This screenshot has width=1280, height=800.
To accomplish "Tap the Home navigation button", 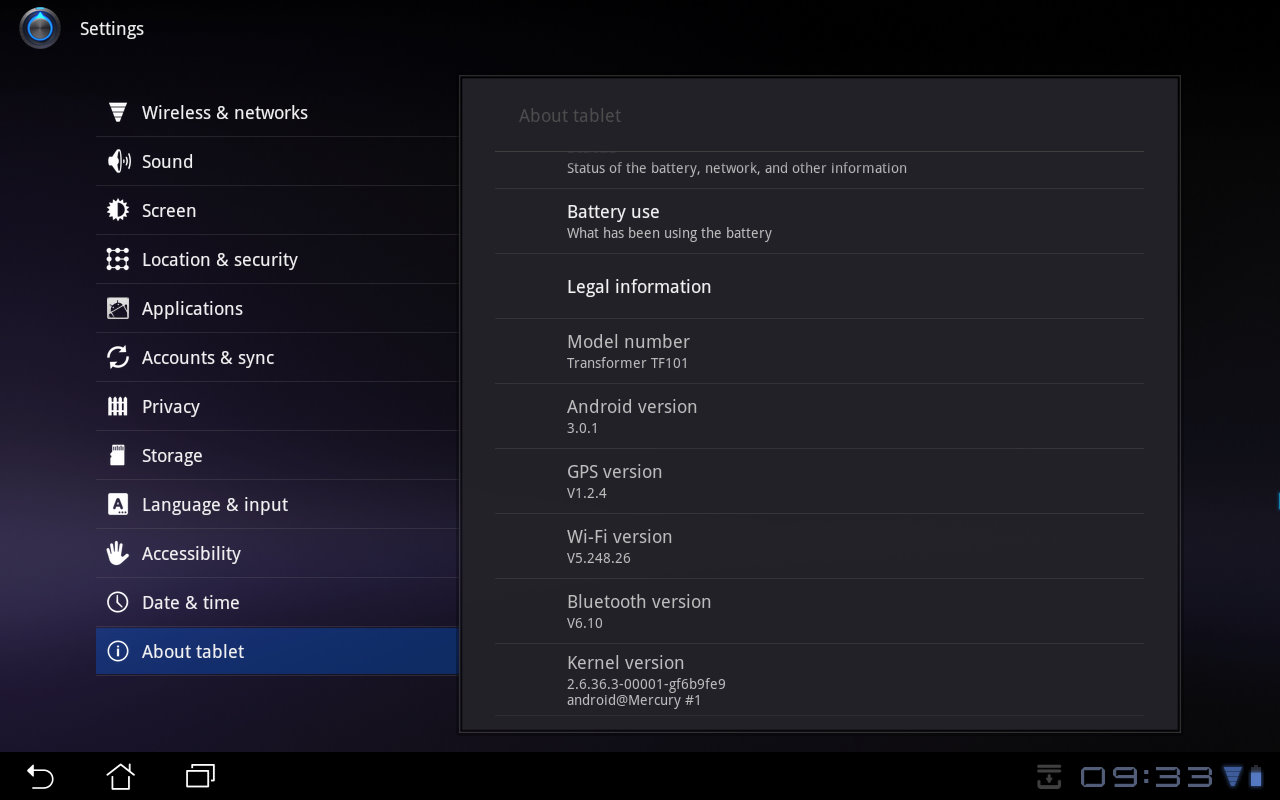I will (120, 776).
